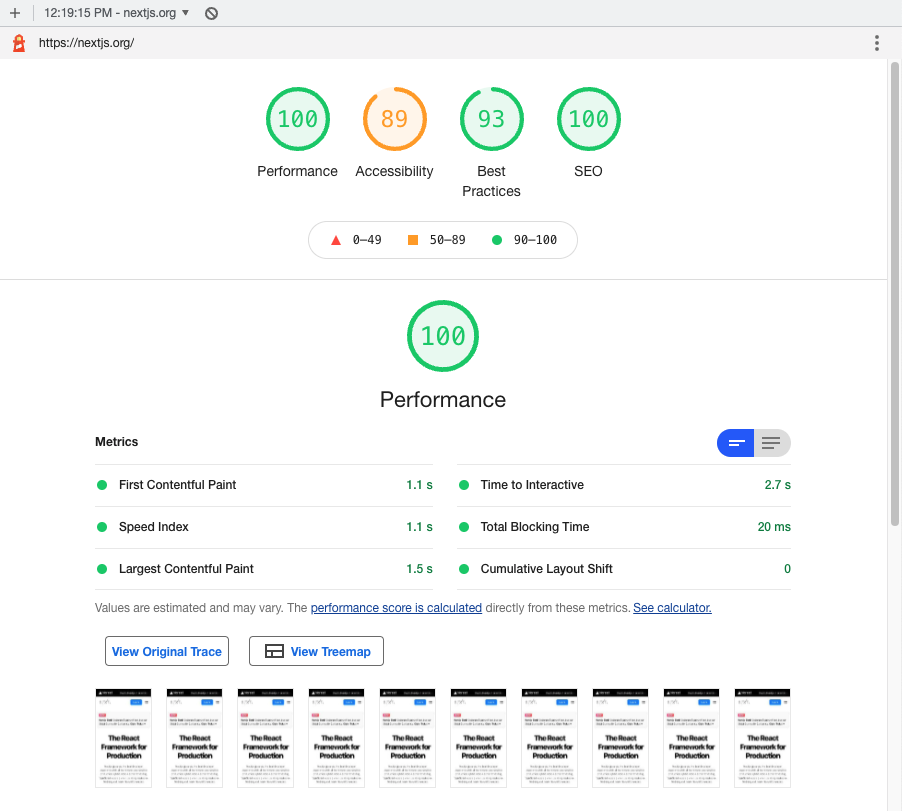Open the report dropdown 12:19:15 PM - nextjs.org
902x811 pixels.
click(x=116, y=13)
